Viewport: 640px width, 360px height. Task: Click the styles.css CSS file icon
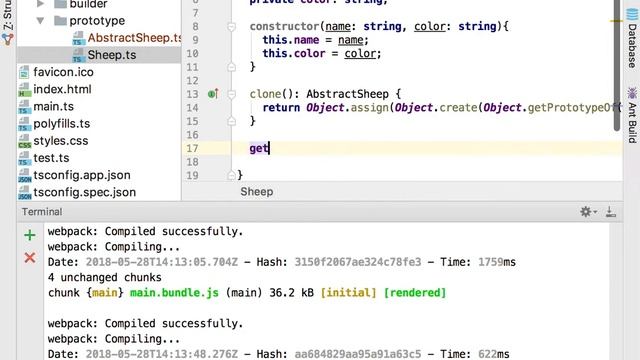click(x=24, y=141)
